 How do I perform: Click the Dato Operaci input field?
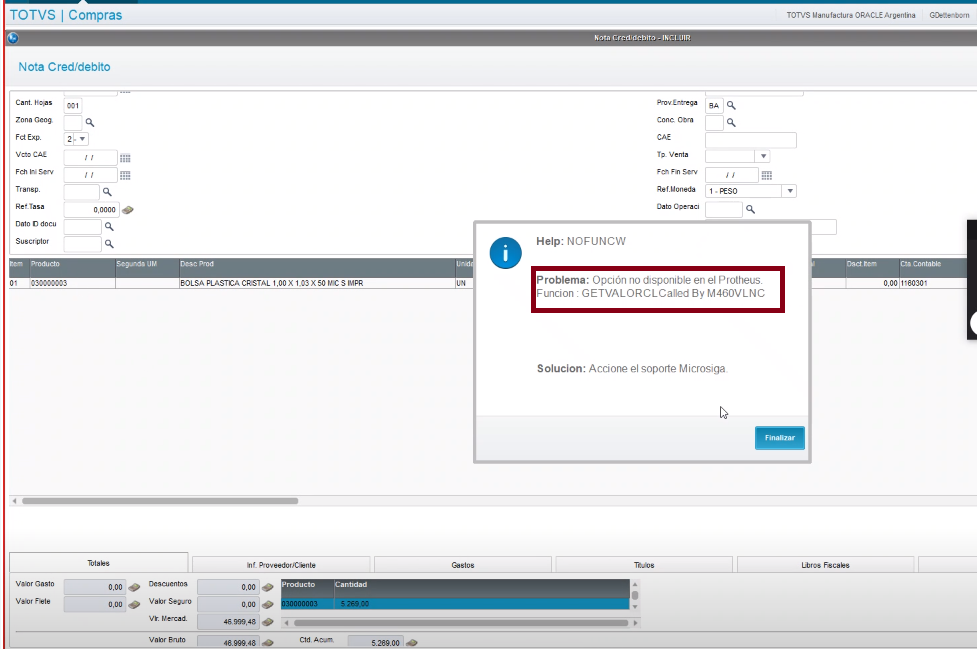point(723,209)
